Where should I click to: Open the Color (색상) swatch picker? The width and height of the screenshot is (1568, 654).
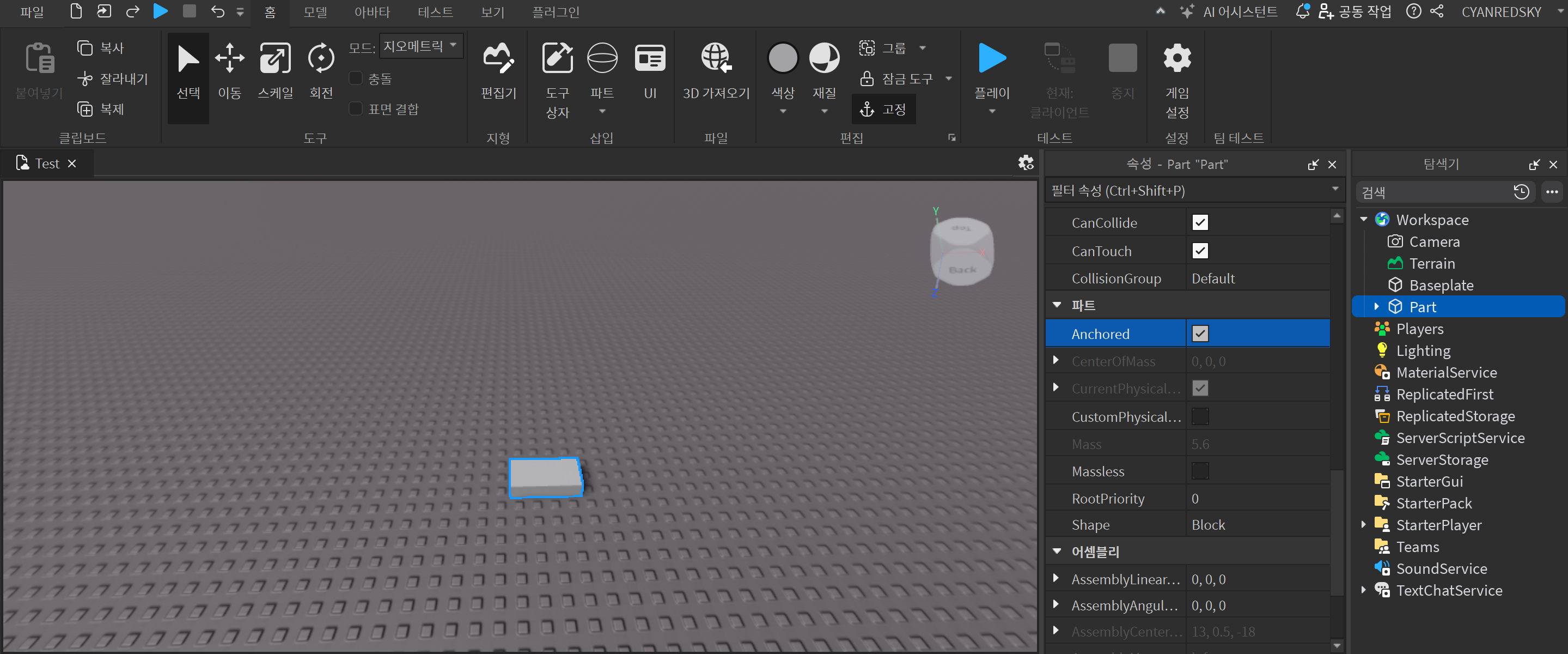click(x=782, y=58)
